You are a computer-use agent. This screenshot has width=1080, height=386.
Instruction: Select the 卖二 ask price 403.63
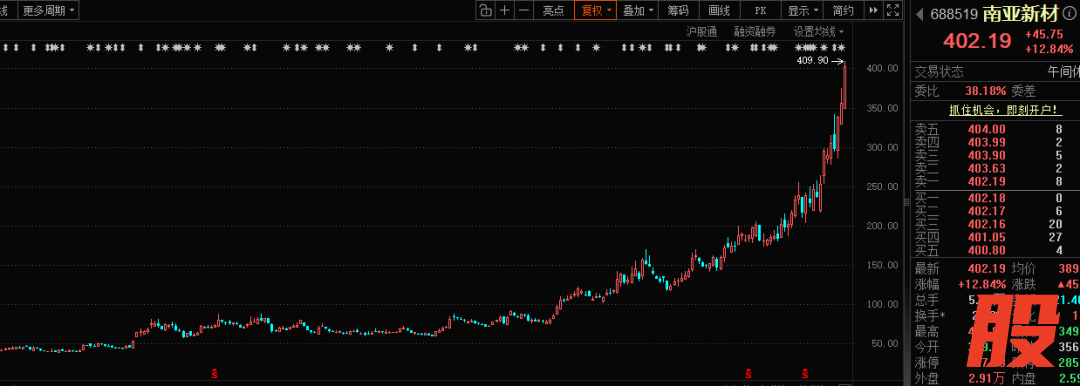point(986,168)
